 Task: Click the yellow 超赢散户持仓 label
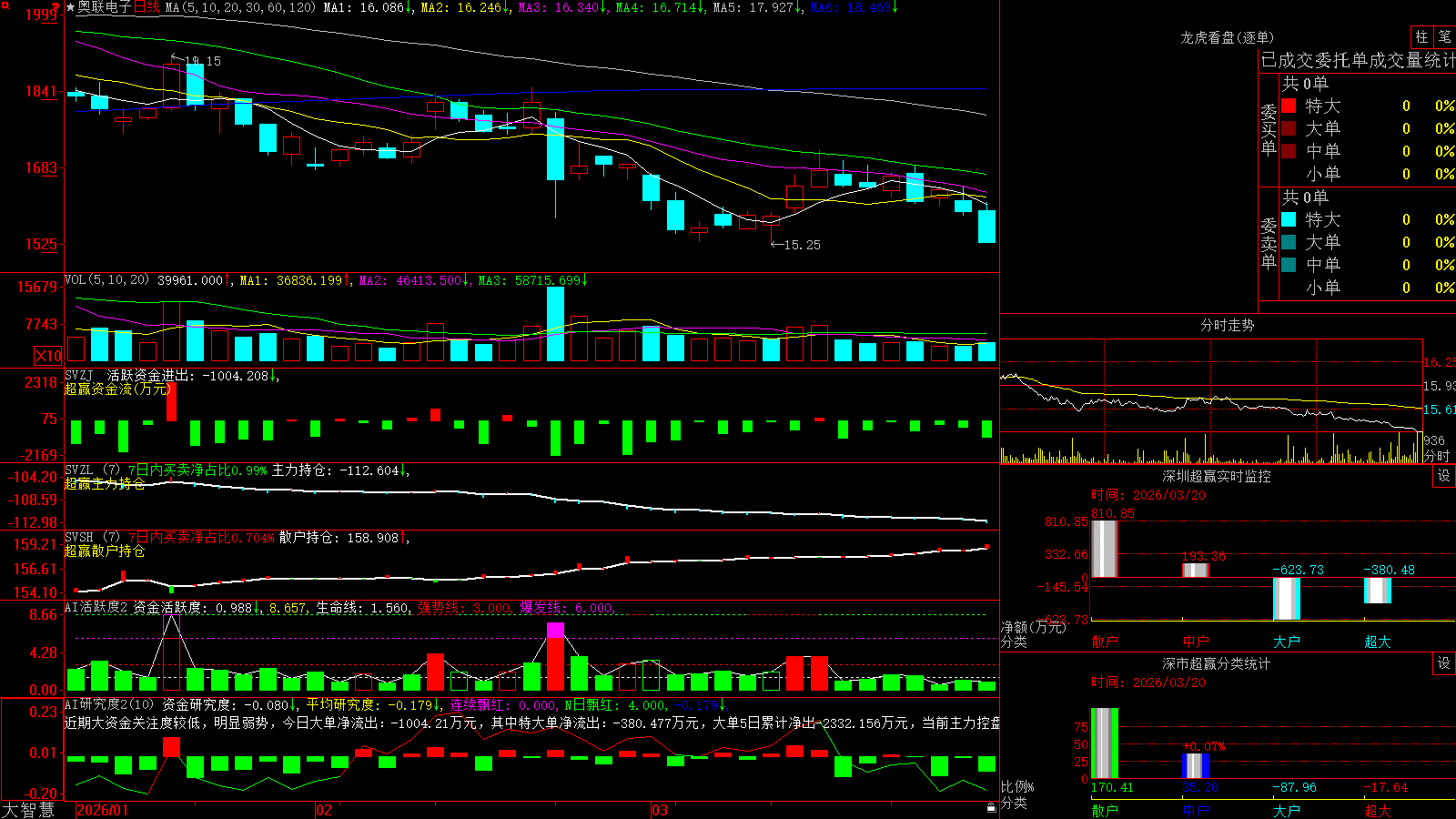pyautogui.click(x=105, y=551)
